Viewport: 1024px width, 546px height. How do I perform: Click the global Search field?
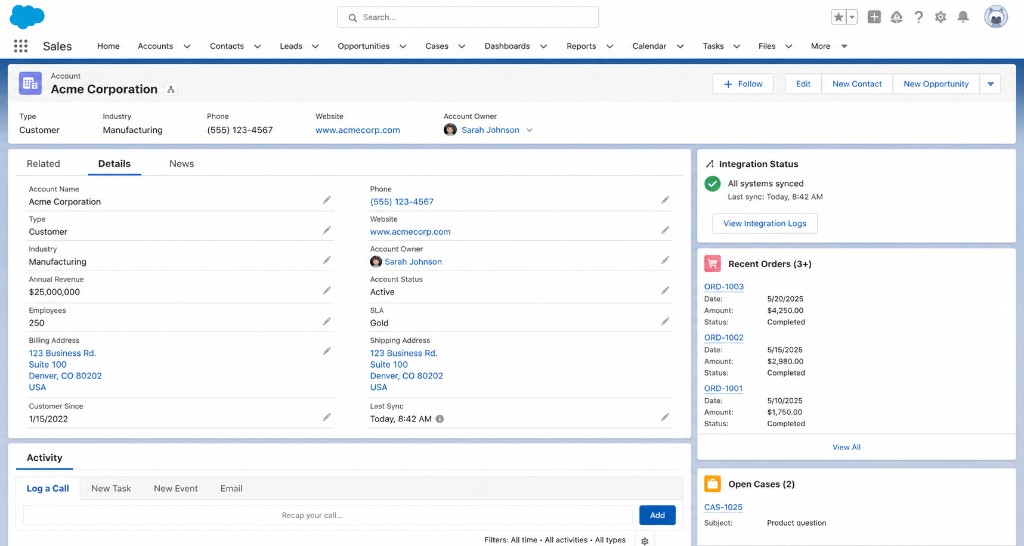click(x=468, y=17)
